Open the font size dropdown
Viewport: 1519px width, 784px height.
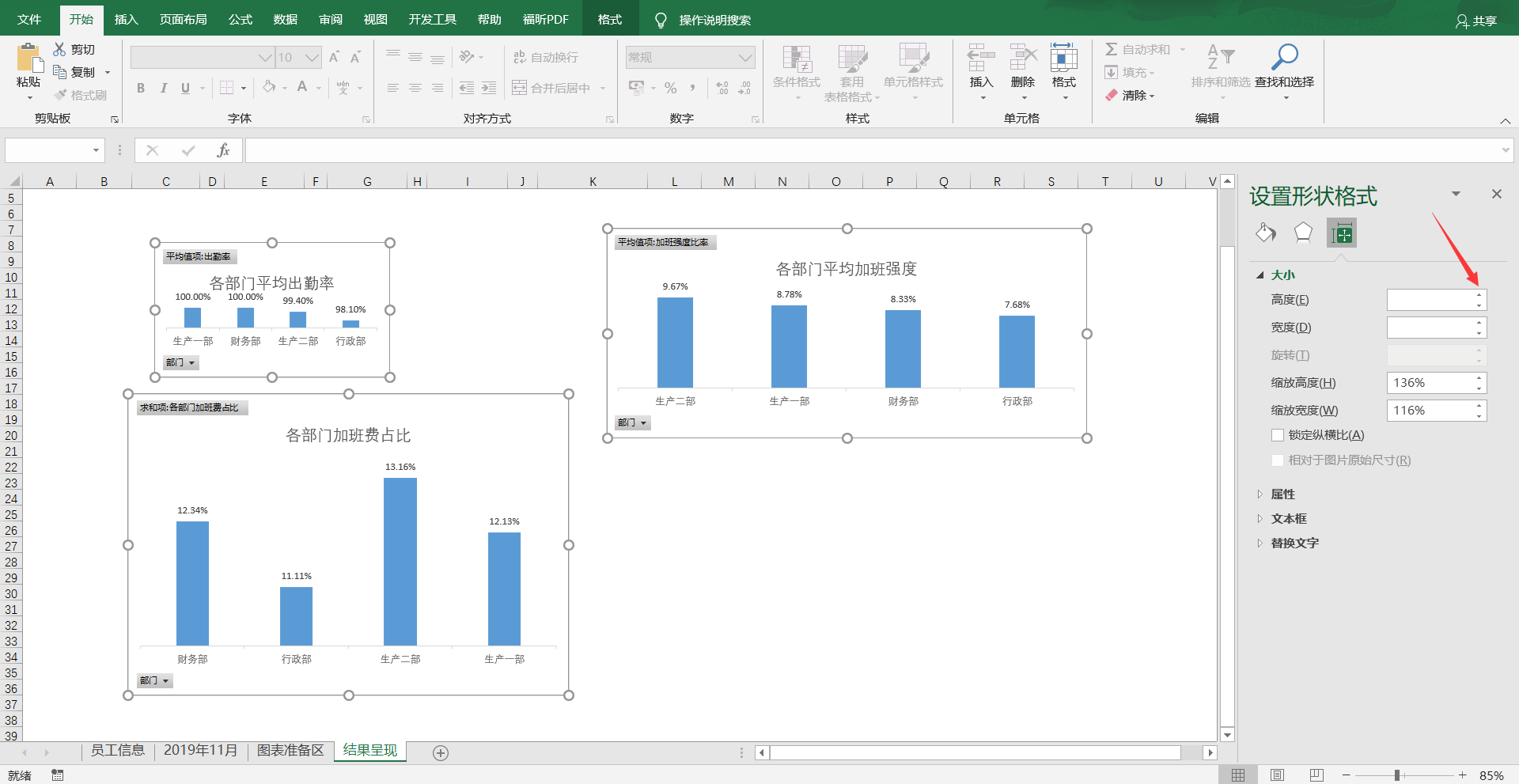click(x=313, y=57)
